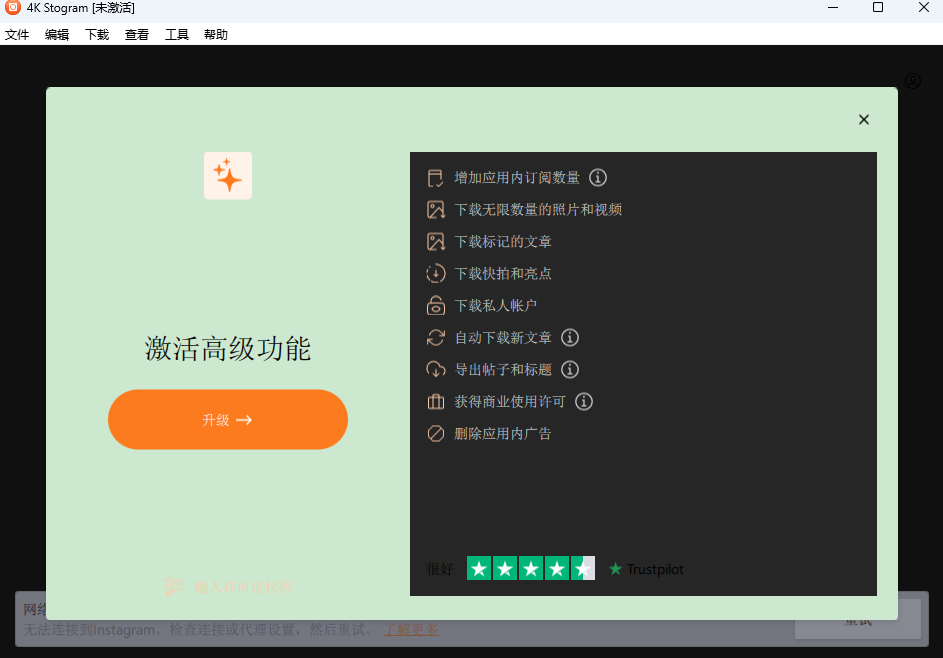
Task: Open the 编辑 menu
Action: (57, 35)
